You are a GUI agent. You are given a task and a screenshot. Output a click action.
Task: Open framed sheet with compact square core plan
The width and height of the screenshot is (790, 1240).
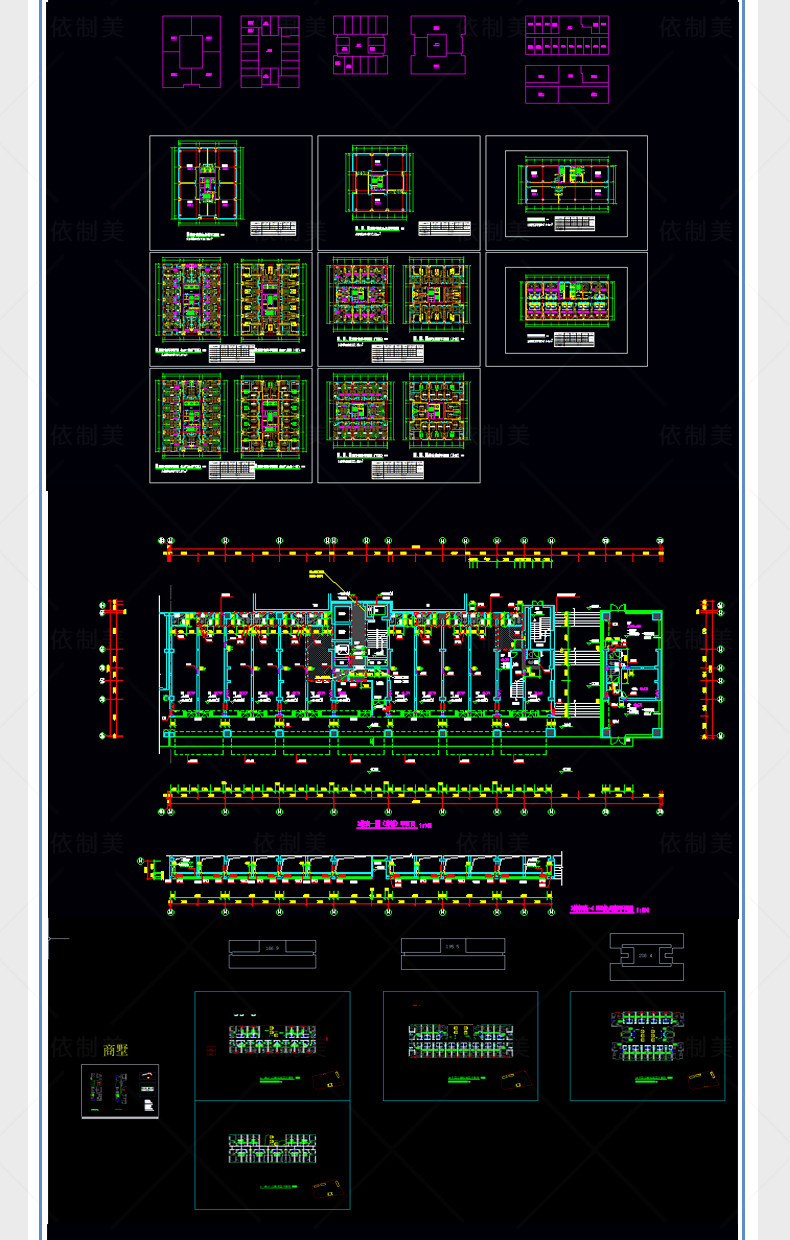(399, 193)
